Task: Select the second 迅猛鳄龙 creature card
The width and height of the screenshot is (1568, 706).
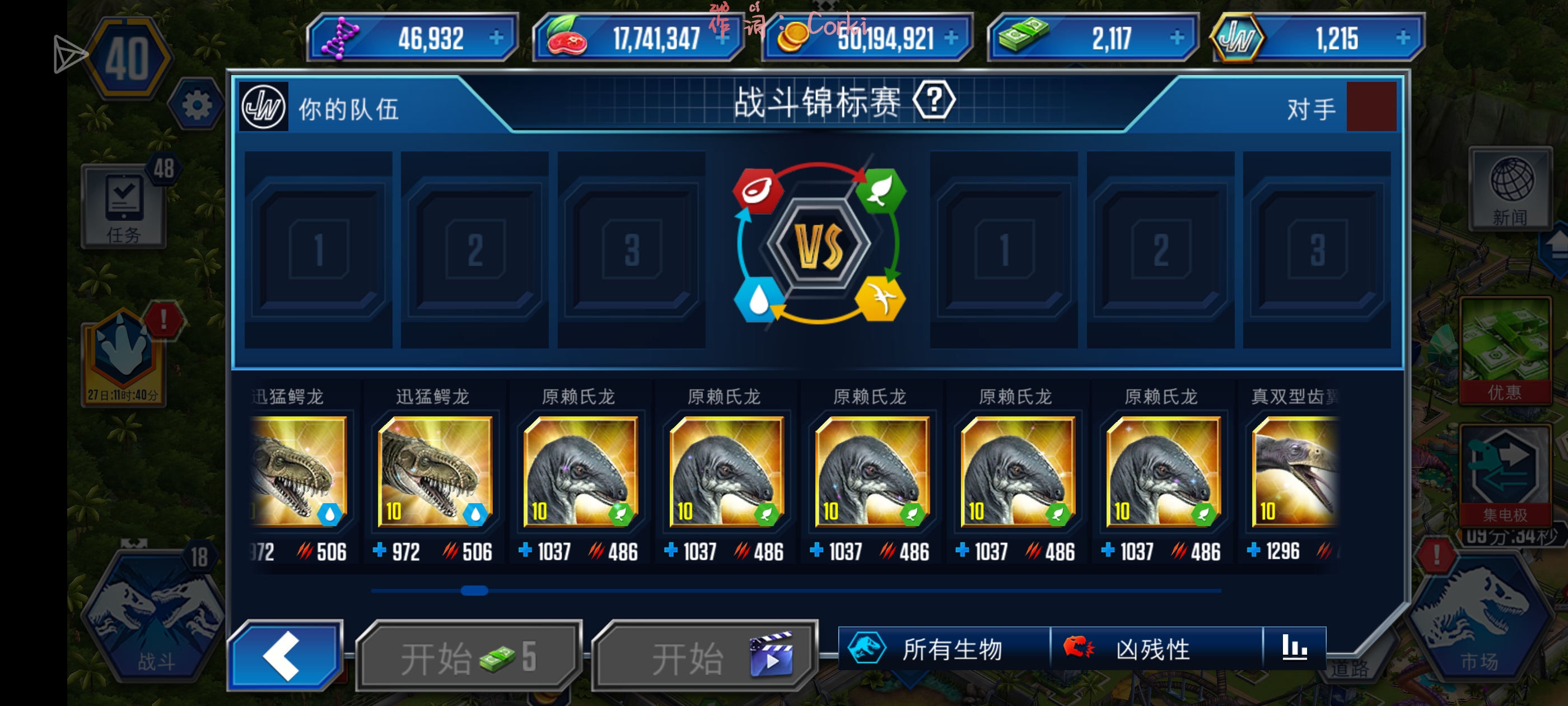Action: click(x=435, y=473)
